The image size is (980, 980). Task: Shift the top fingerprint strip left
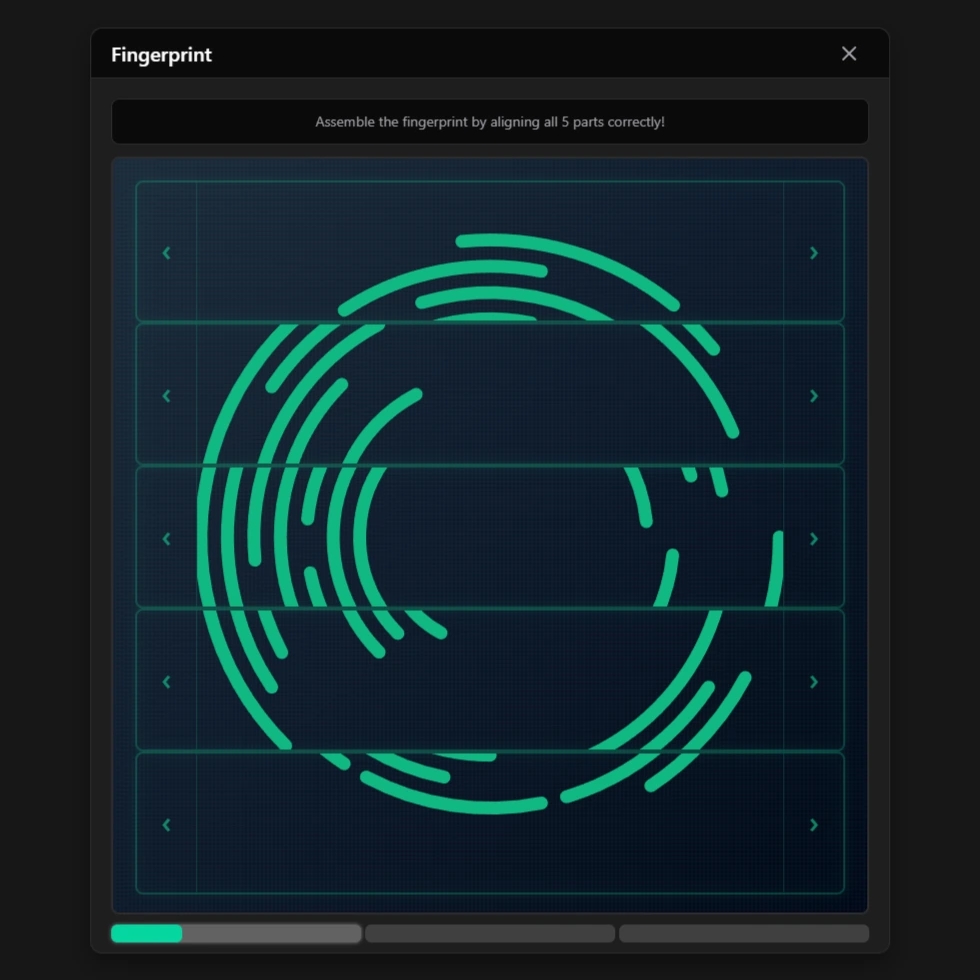[167, 253]
